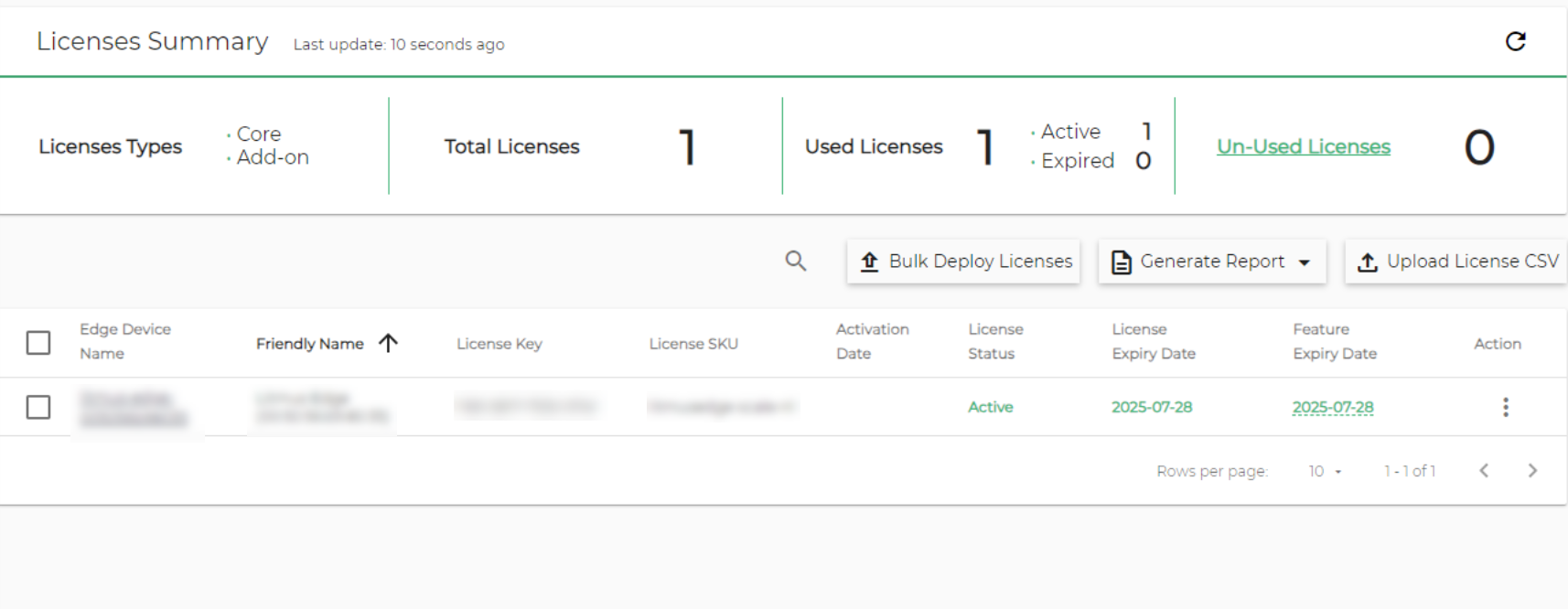Image resolution: width=1568 pixels, height=609 pixels.
Task: Open the 2025-07-28 Feature Expiry Date link
Action: point(1333,407)
